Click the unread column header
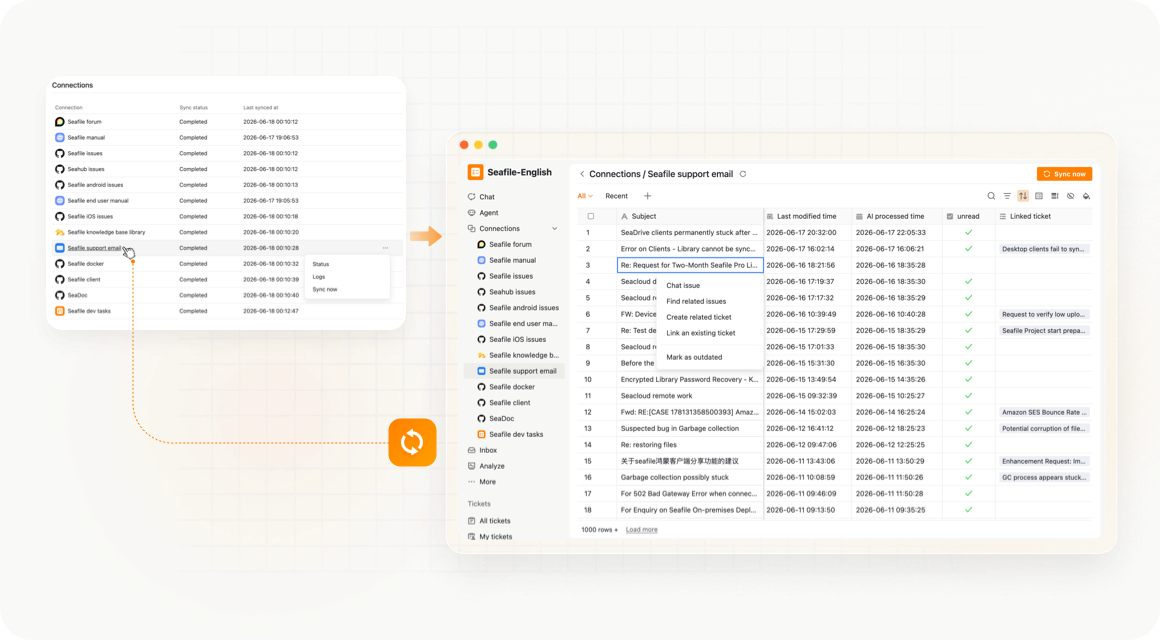The image size is (1160, 640). 968,217
